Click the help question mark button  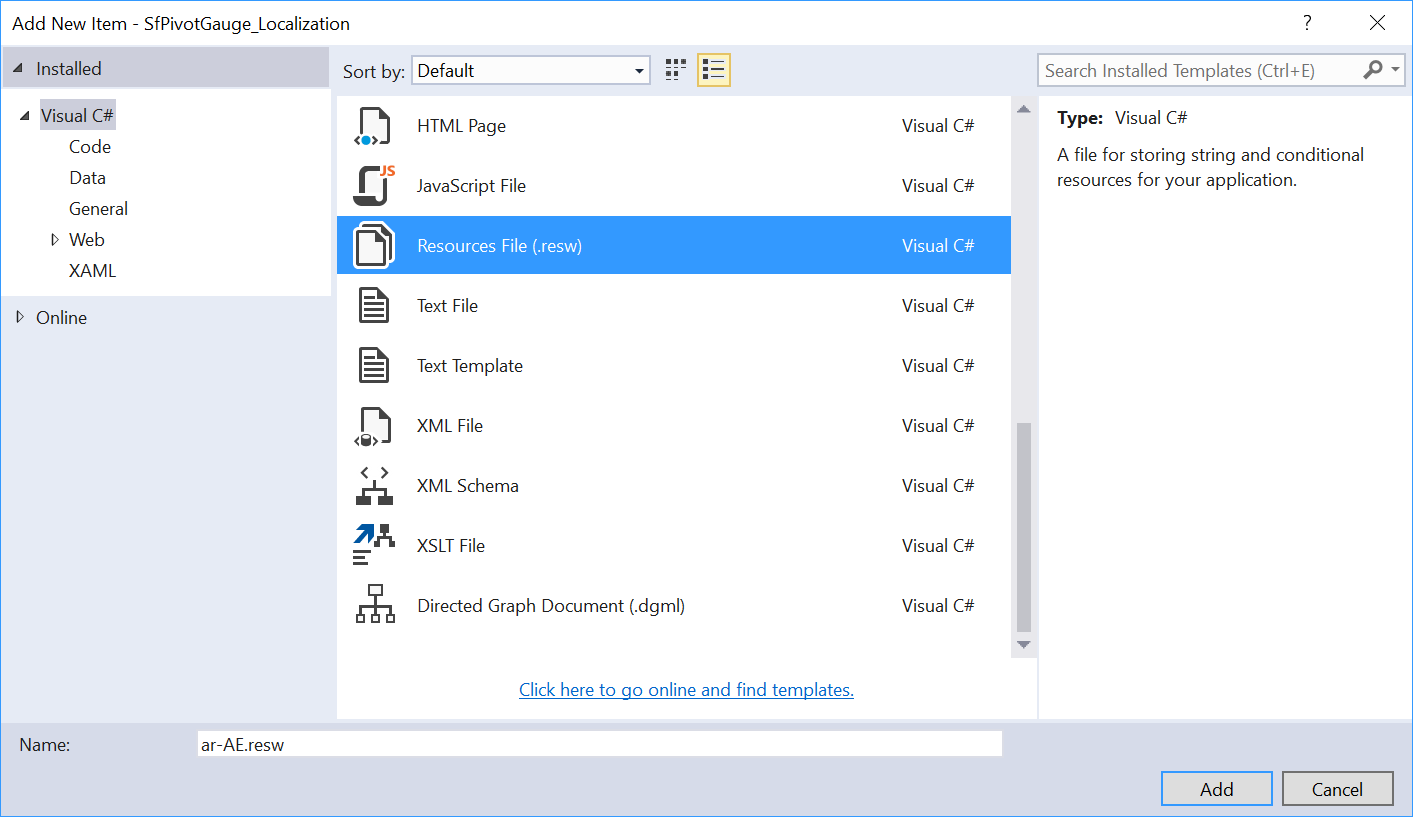coord(1306,23)
